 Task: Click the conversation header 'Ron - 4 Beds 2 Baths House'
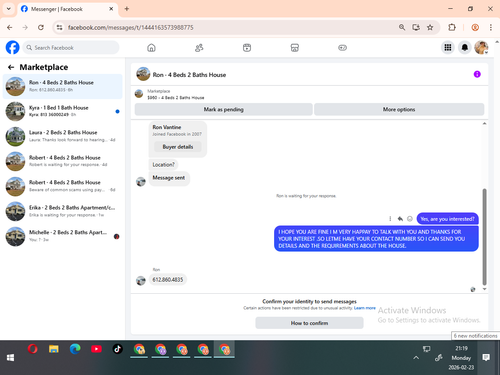pyautogui.click(x=189, y=75)
